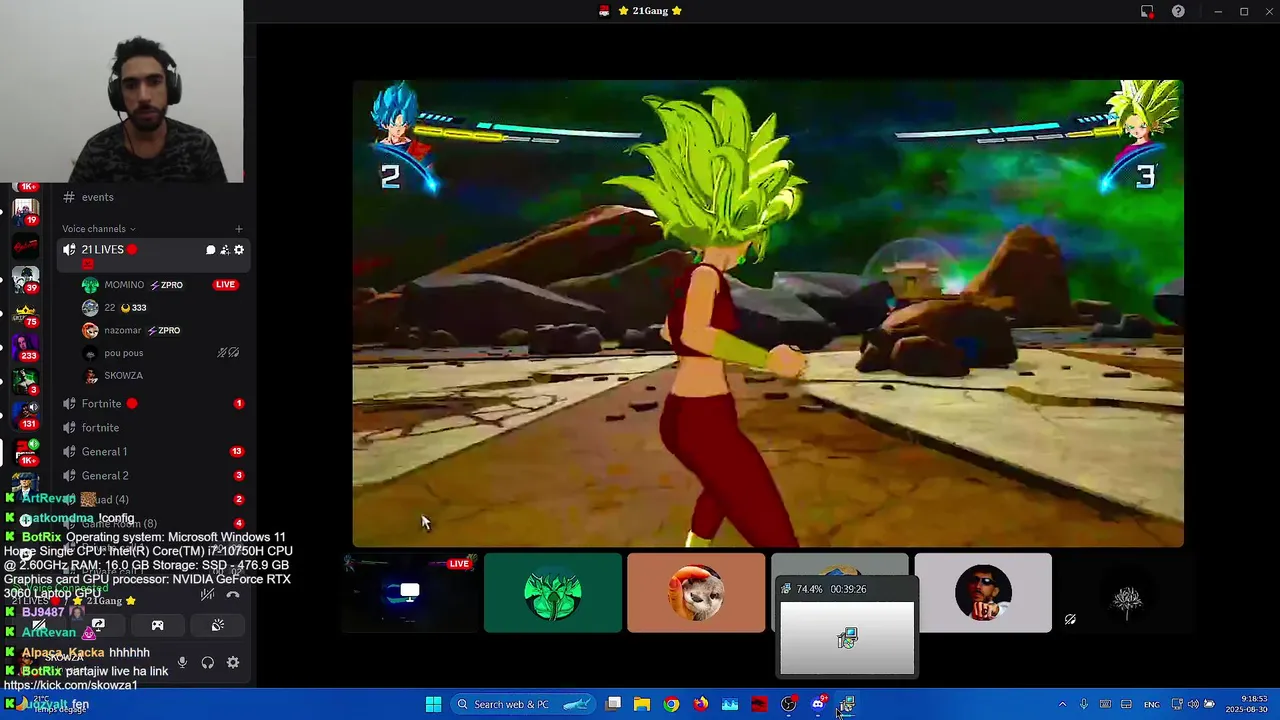Click the installer icon on the taskbar
Screen dimensions: 1280x720
tap(847, 704)
